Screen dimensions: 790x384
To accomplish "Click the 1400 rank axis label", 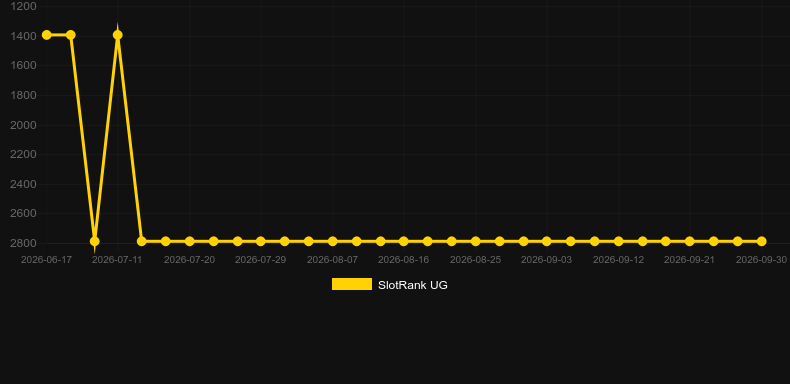I will [x=23, y=36].
